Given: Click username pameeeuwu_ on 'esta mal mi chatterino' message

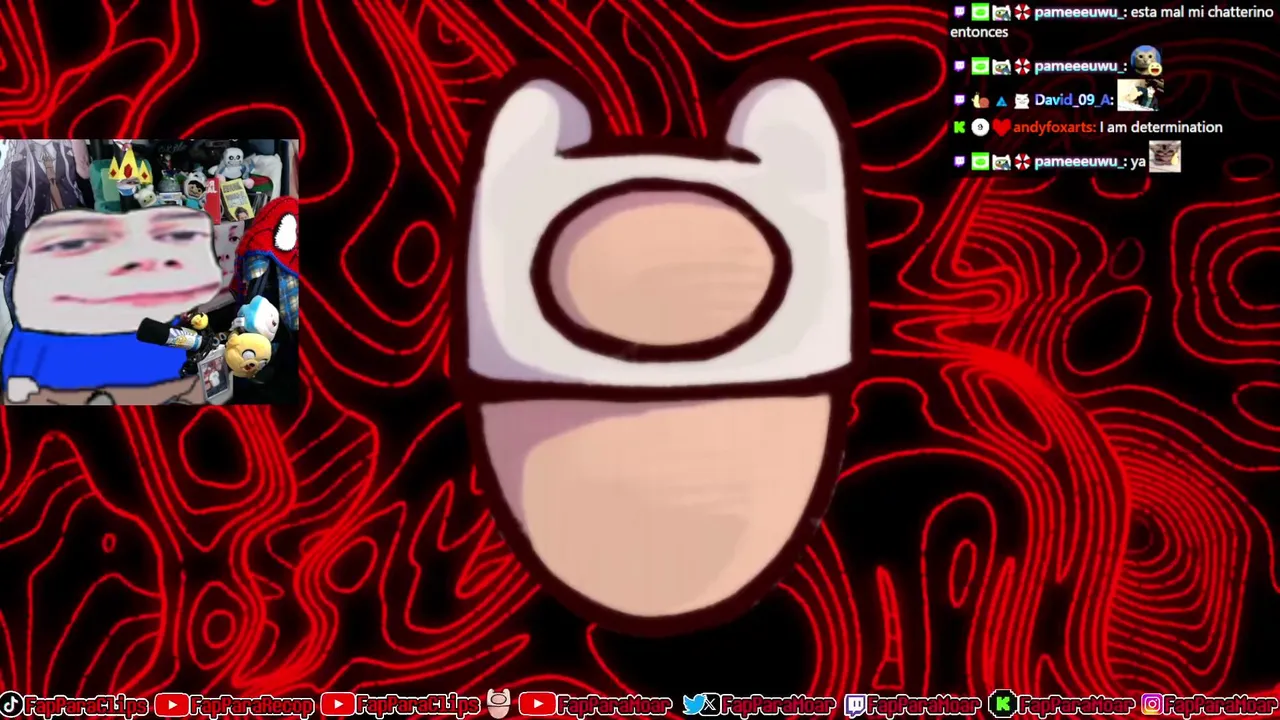Looking at the screenshot, I should [x=1080, y=13].
